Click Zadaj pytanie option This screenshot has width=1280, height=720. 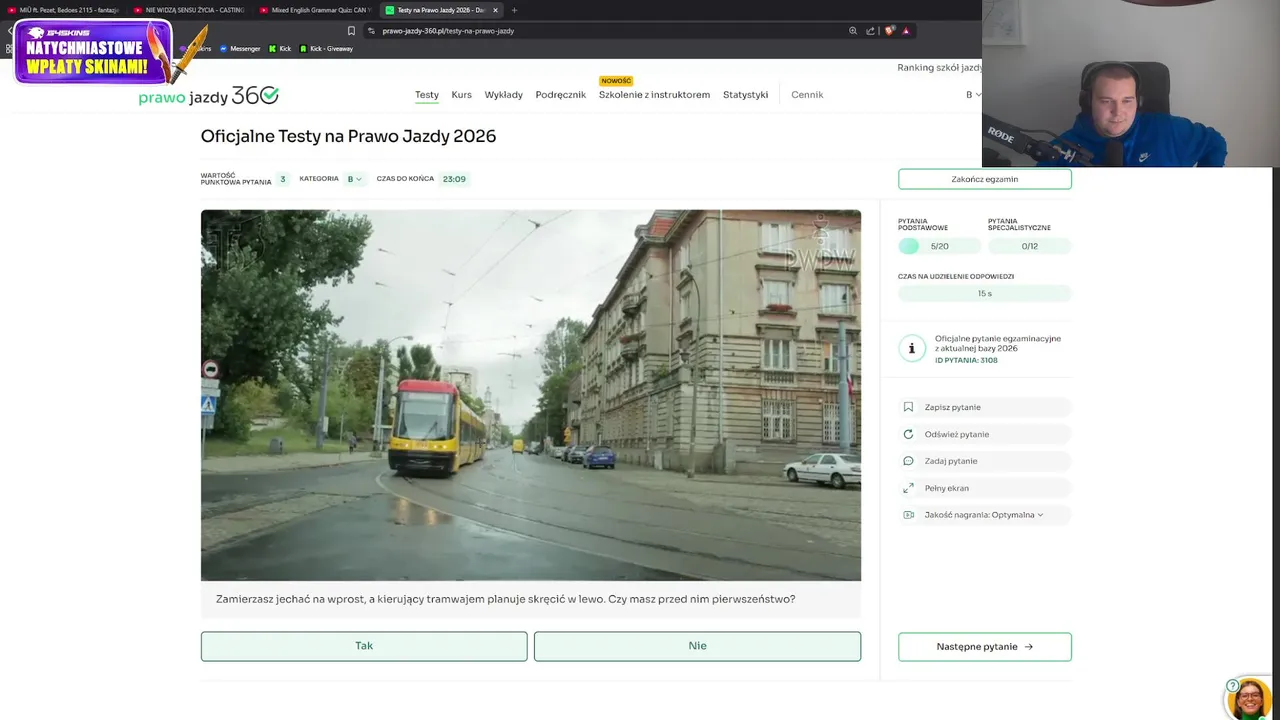click(985, 461)
